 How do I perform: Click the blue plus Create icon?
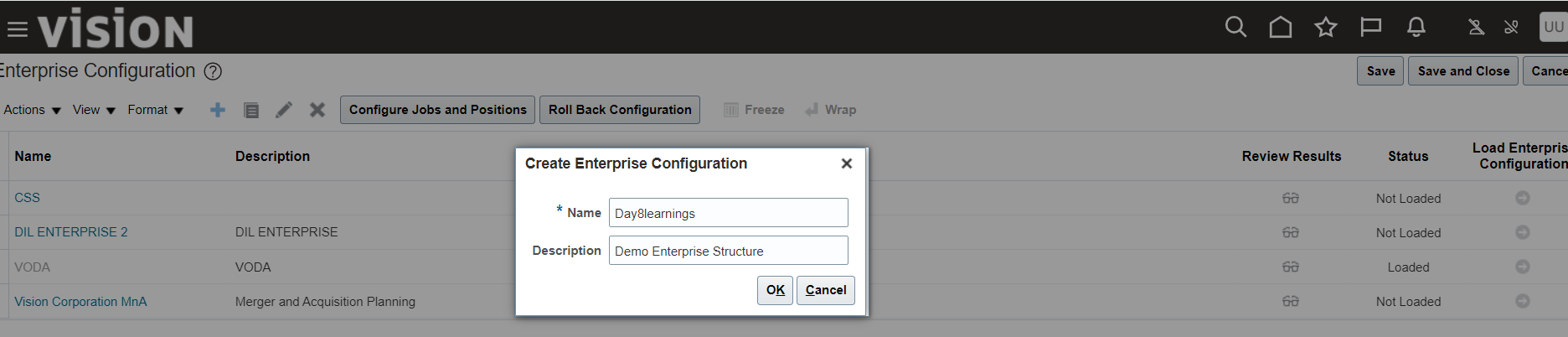(218, 110)
